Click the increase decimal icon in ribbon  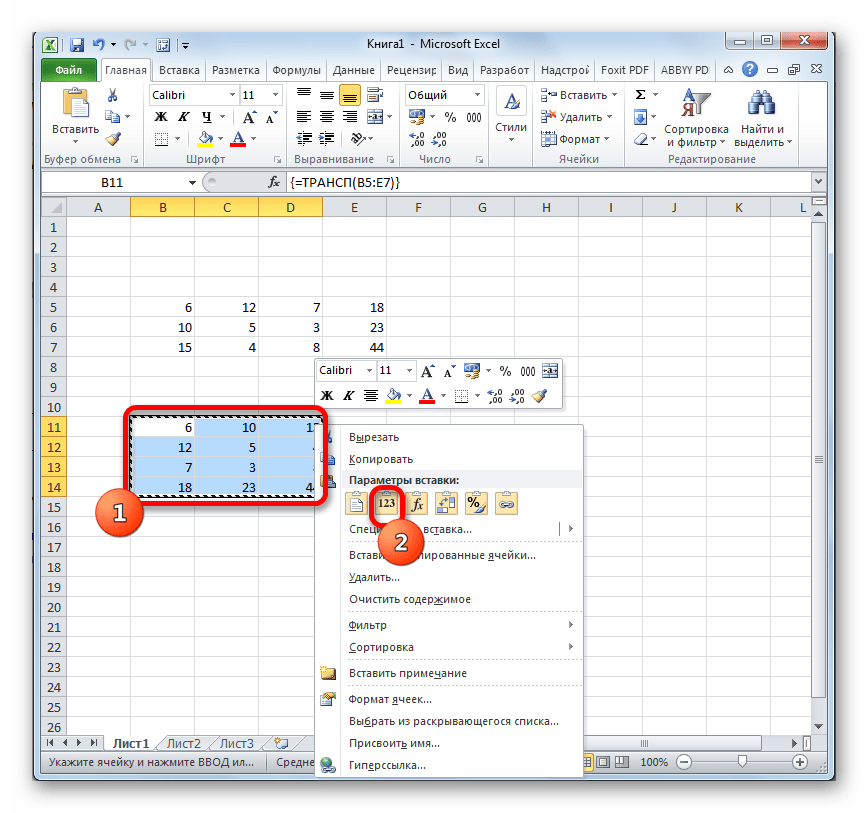click(x=417, y=139)
